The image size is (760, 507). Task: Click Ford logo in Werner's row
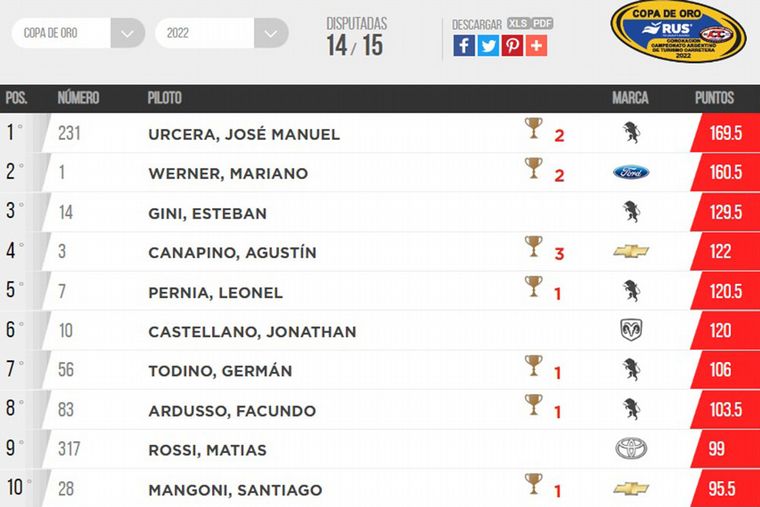[x=631, y=173]
